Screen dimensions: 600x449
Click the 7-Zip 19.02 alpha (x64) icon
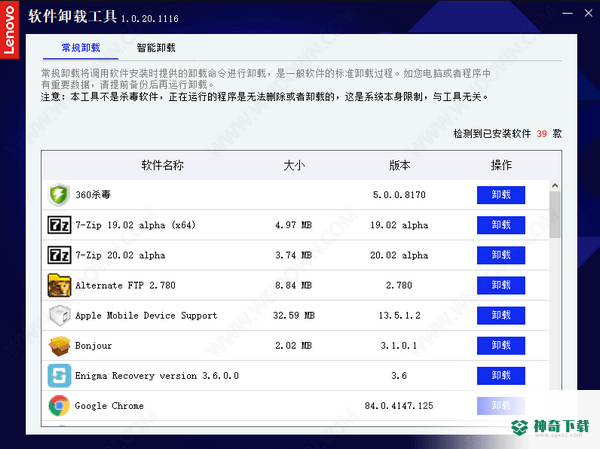tap(59, 225)
